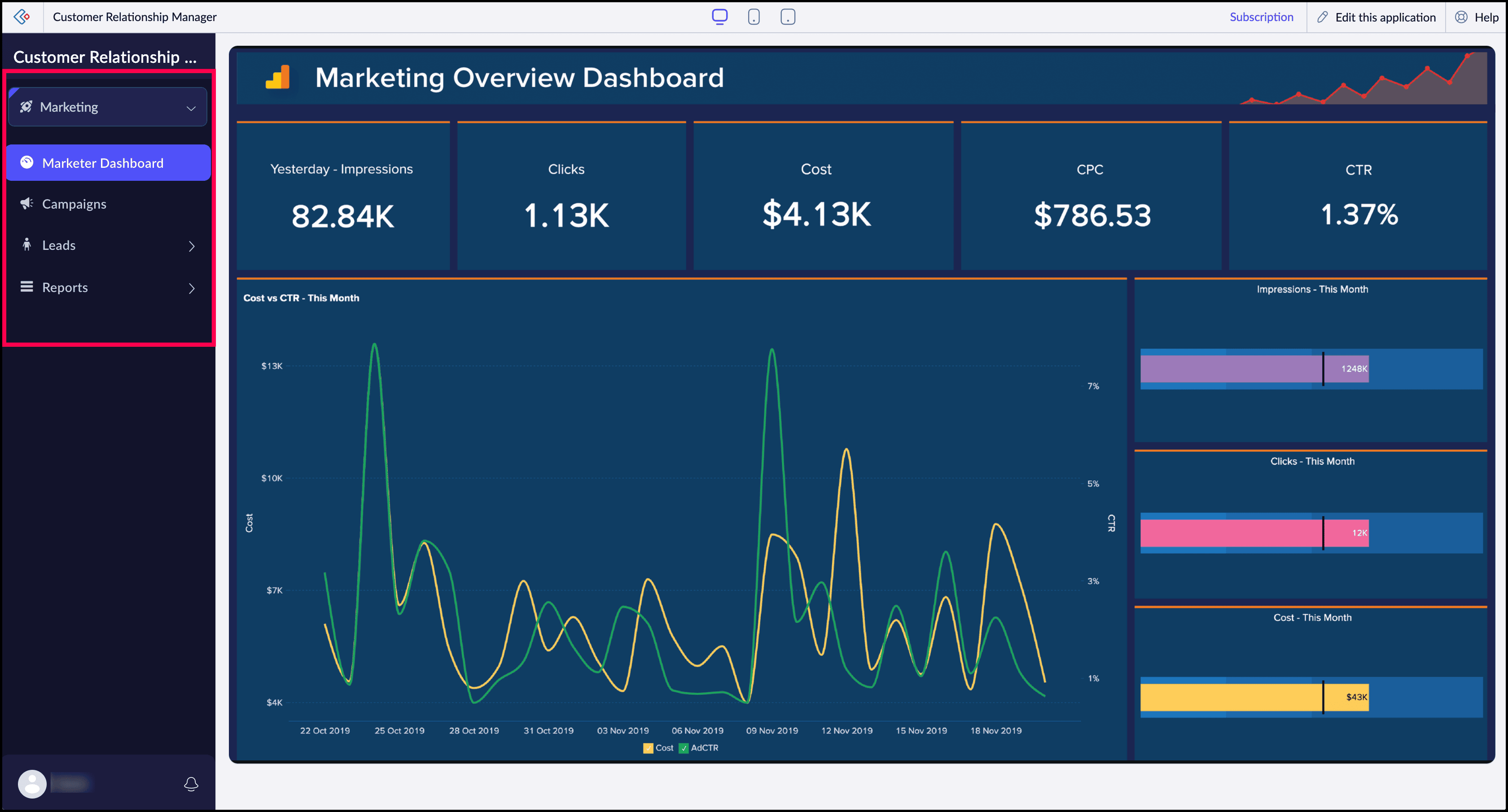Viewport: 1508px width, 812px height.
Task: Click the Help lifebuoy icon
Action: coord(1460,17)
